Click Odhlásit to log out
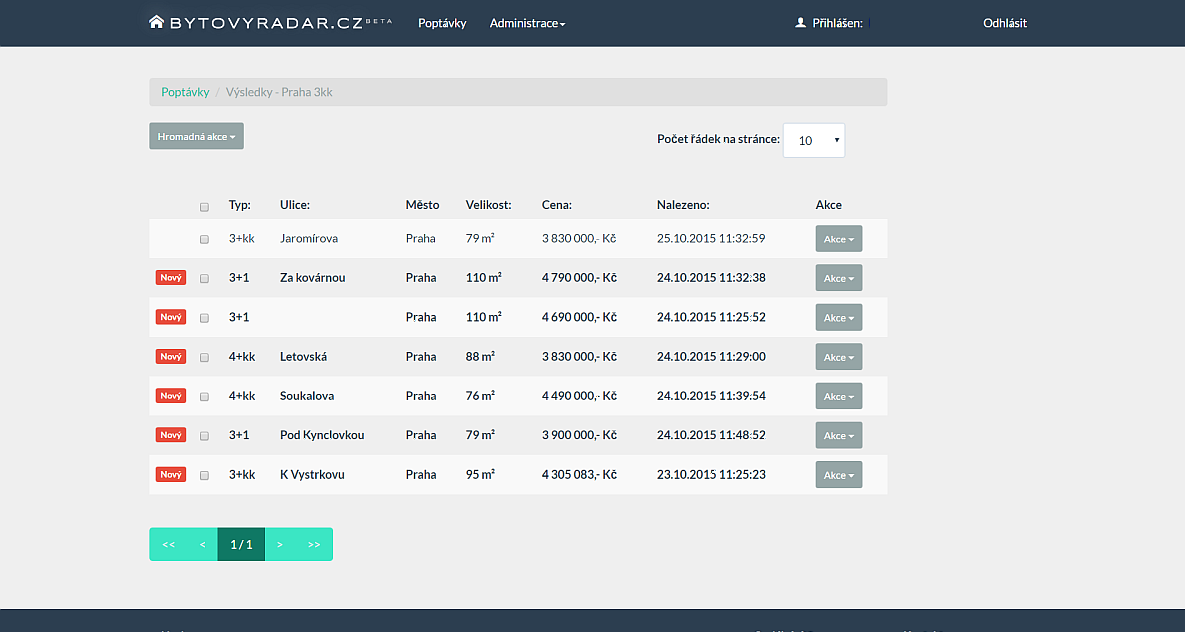The height and width of the screenshot is (632, 1185). [x=1004, y=23]
